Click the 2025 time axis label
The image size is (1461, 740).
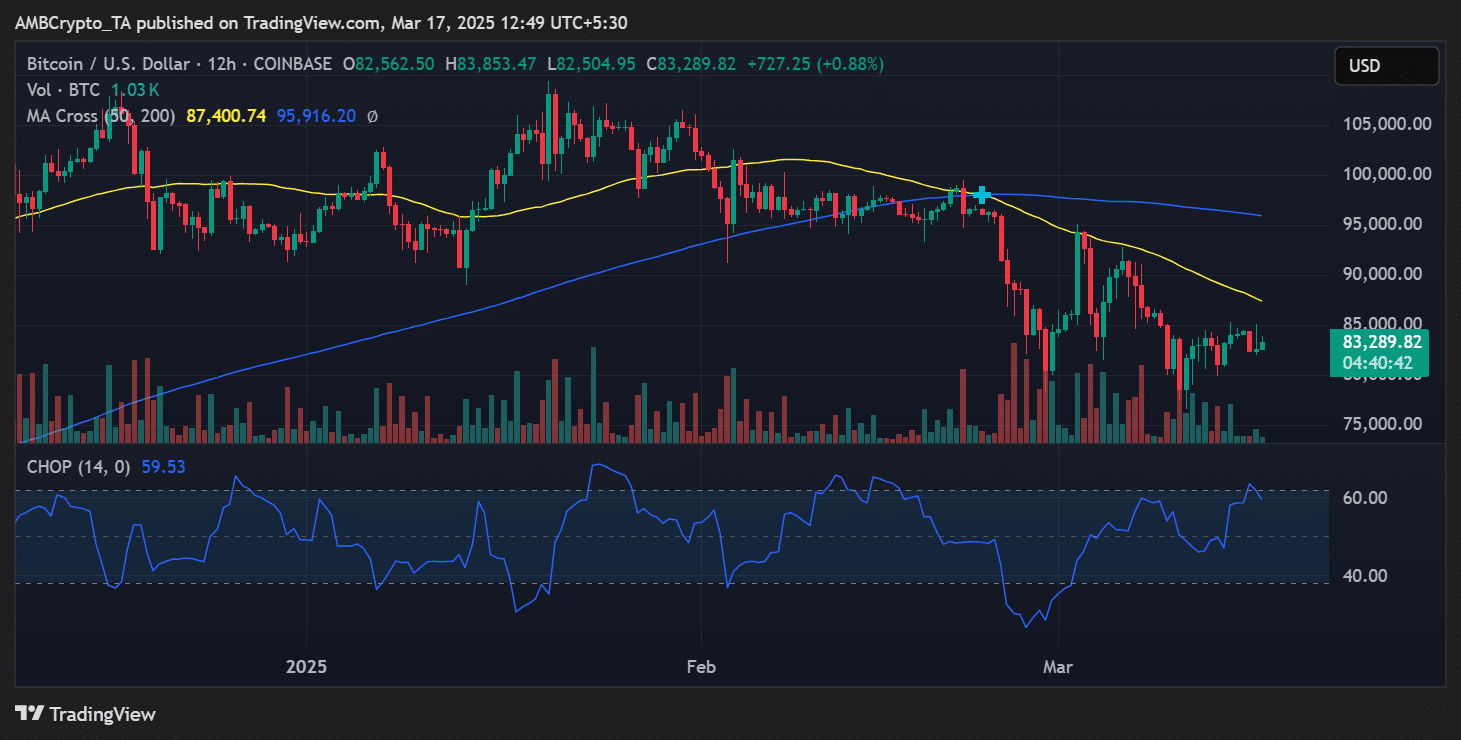click(x=306, y=666)
